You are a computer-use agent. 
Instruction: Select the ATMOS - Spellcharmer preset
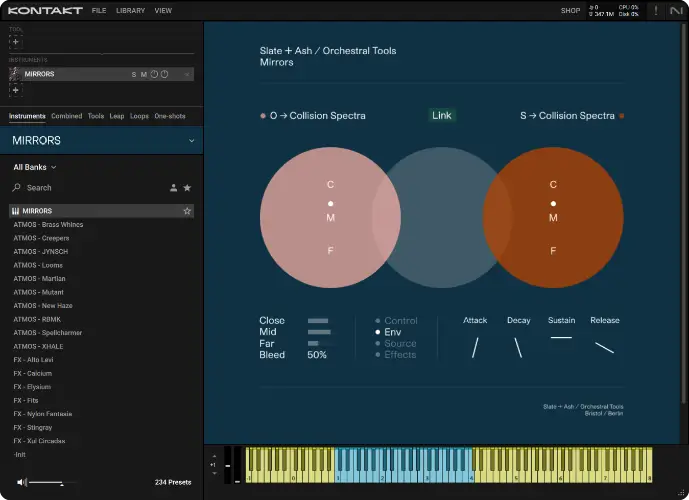click(x=48, y=333)
